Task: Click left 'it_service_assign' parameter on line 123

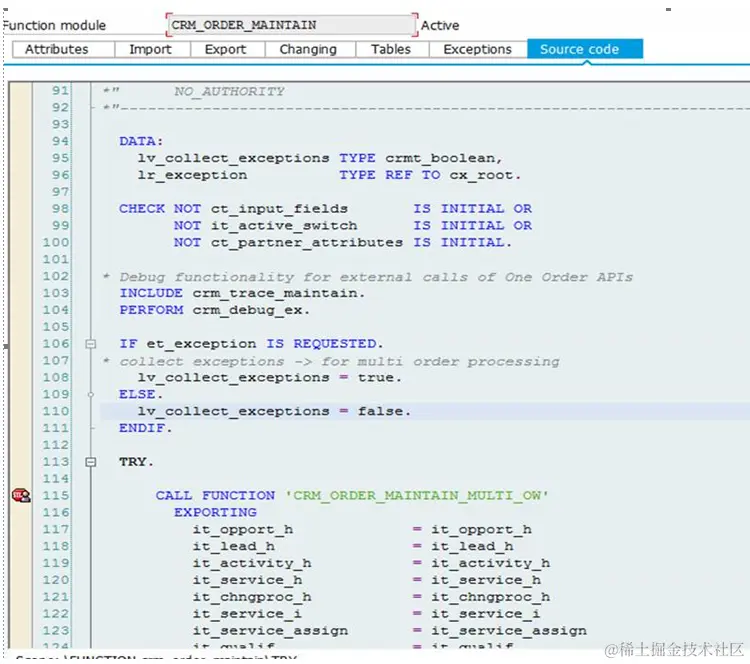Action: coord(270,631)
